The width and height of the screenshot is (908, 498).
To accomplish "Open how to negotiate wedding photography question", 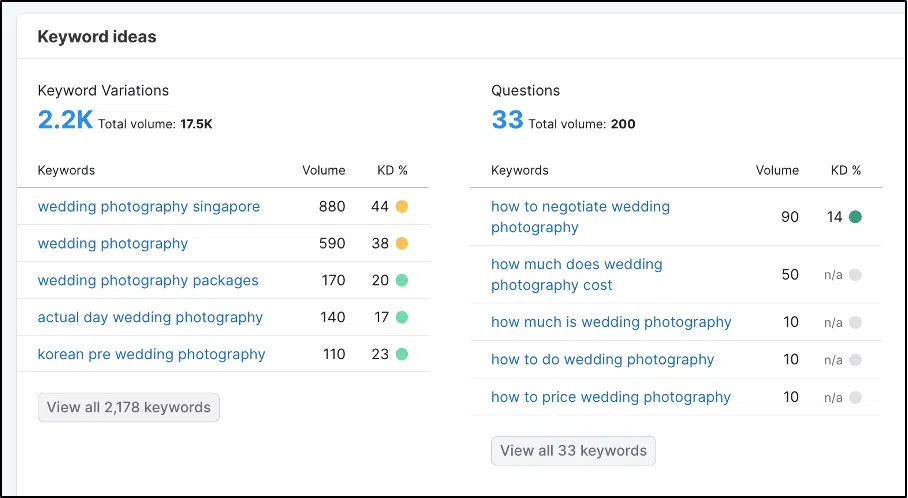I will (x=580, y=217).
